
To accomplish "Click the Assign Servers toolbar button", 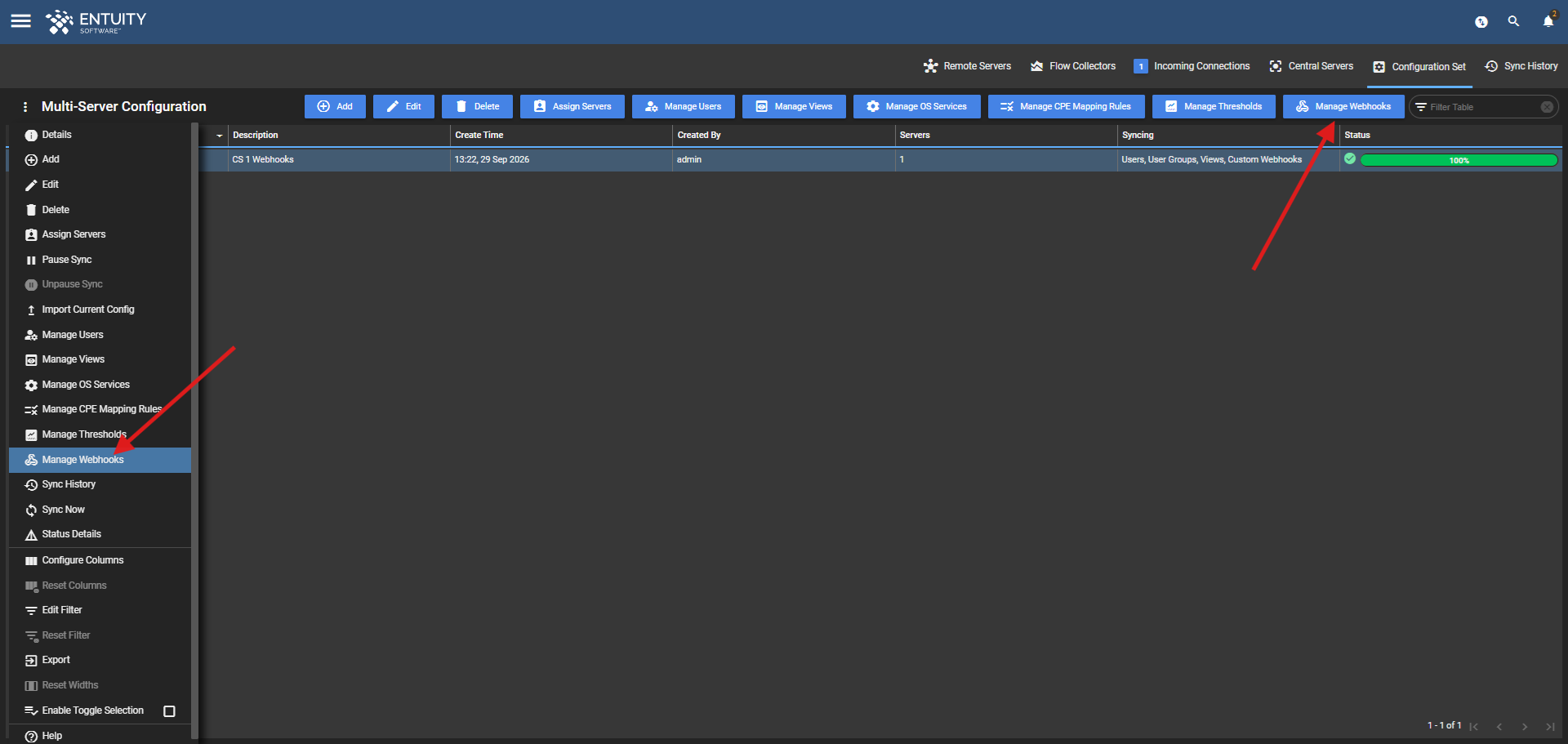I will [x=572, y=107].
